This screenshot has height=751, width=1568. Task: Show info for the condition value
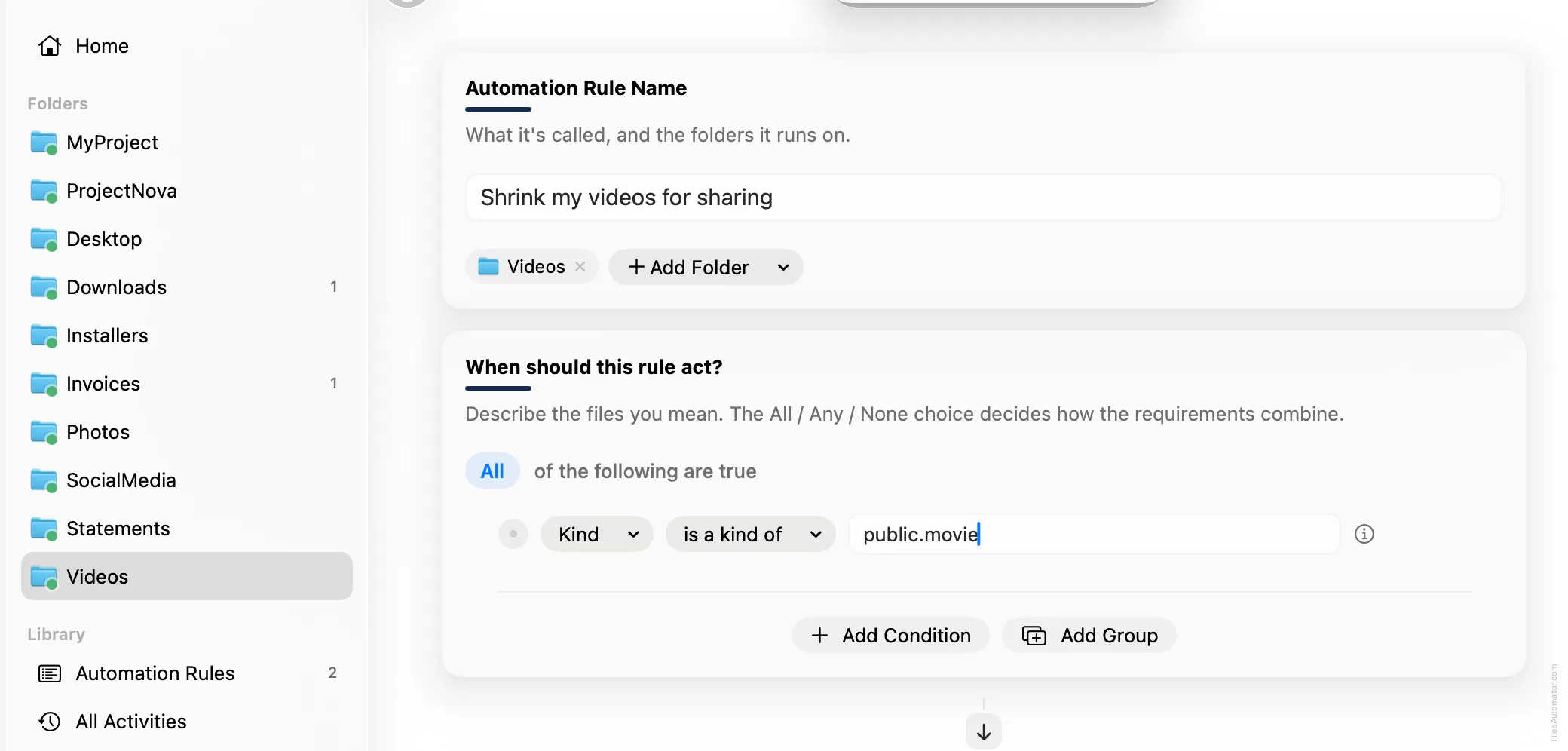(x=1364, y=534)
